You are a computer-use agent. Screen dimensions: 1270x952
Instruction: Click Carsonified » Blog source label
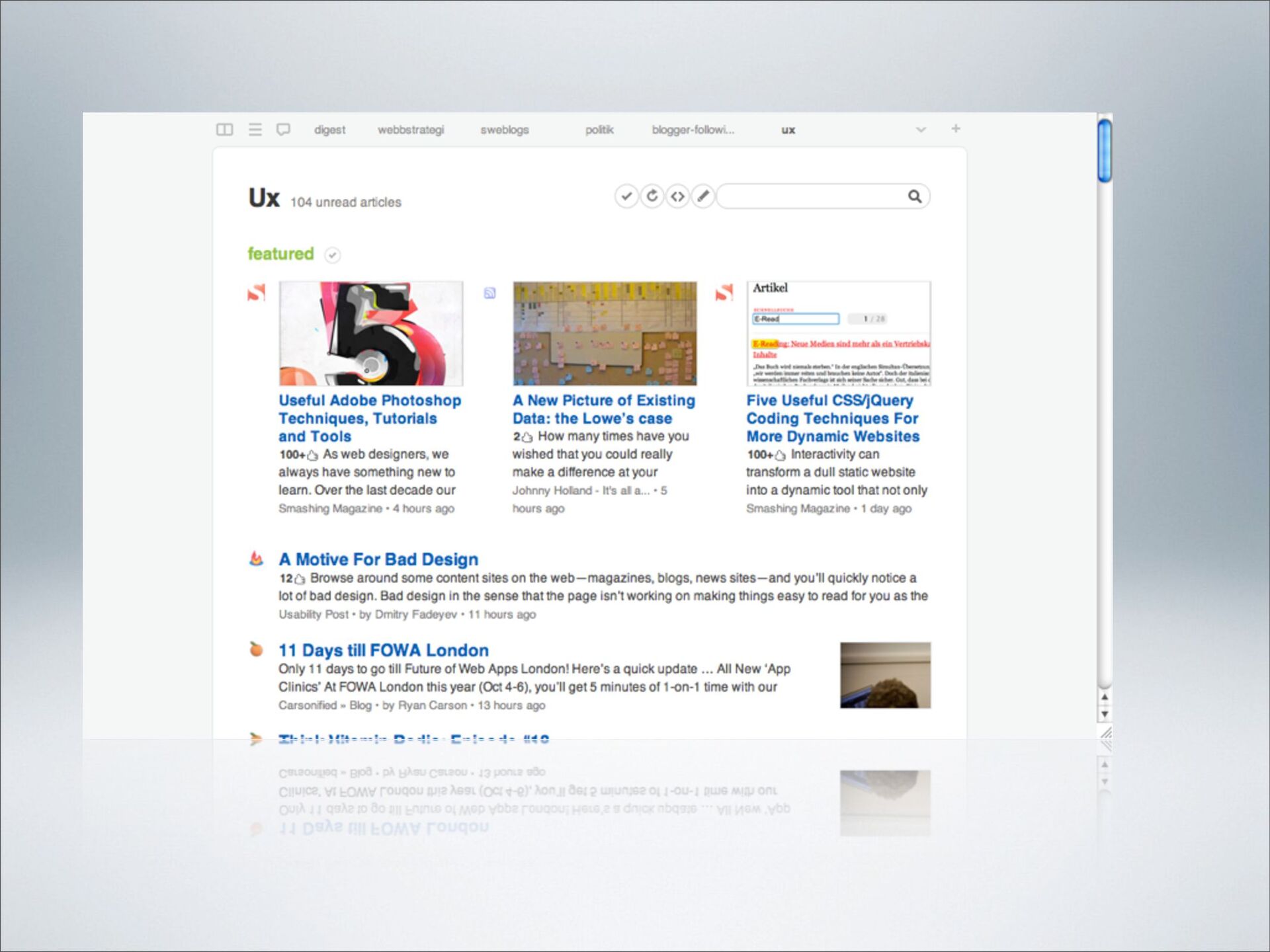pos(325,705)
